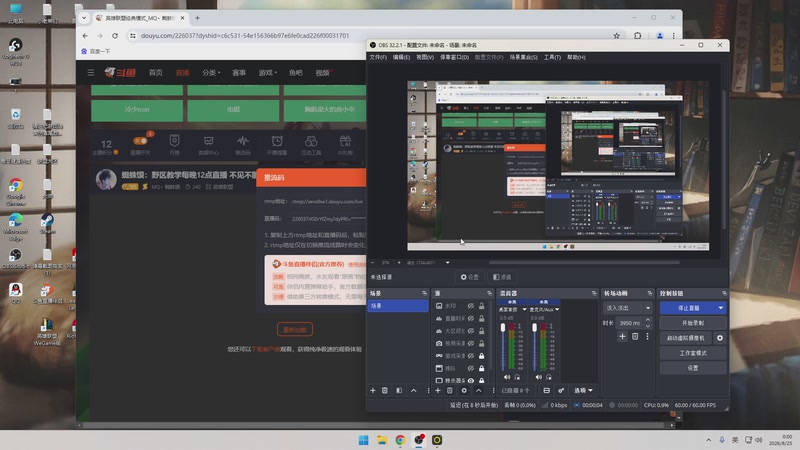
Task: Show the 水印 source via its eye icon
Action: point(470,306)
